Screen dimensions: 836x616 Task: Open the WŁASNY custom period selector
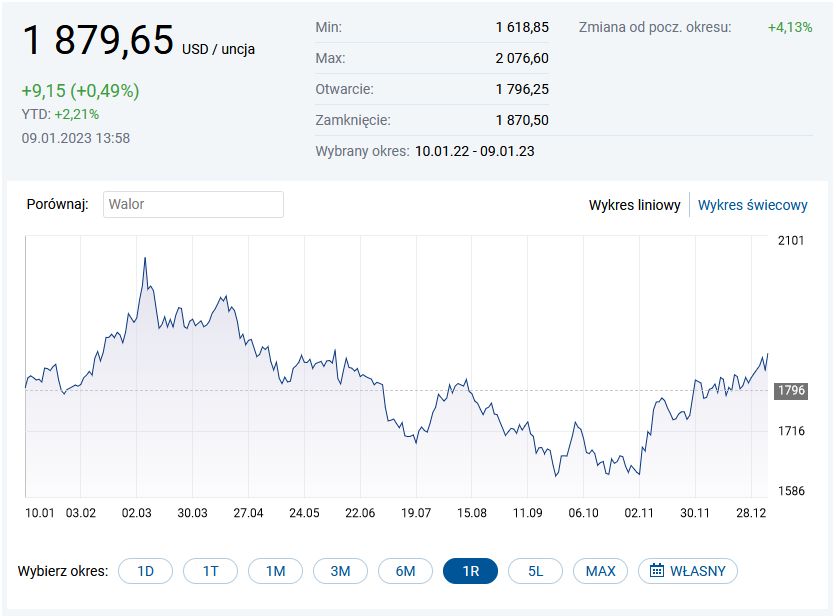click(x=686, y=571)
